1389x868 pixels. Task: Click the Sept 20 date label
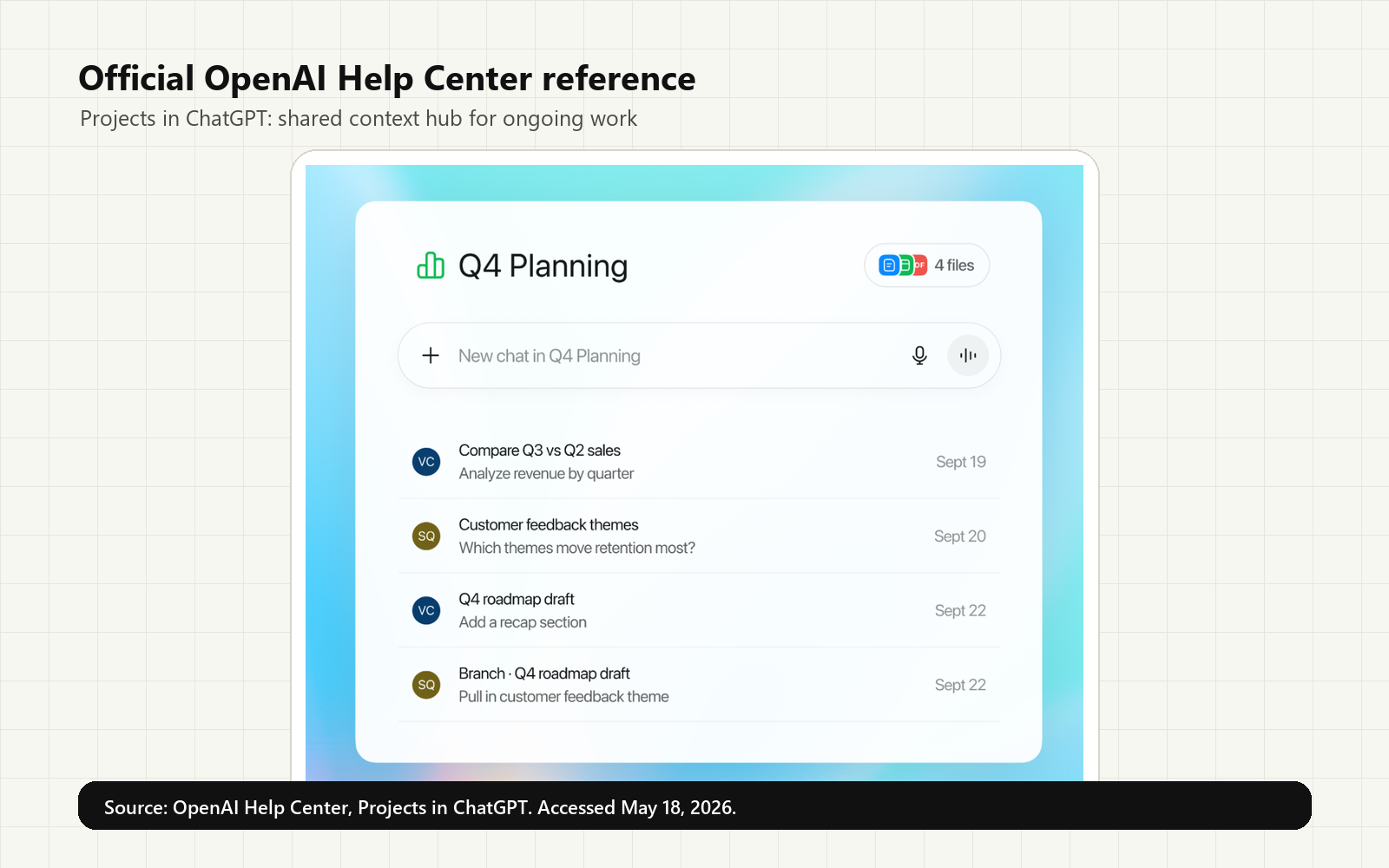click(960, 536)
